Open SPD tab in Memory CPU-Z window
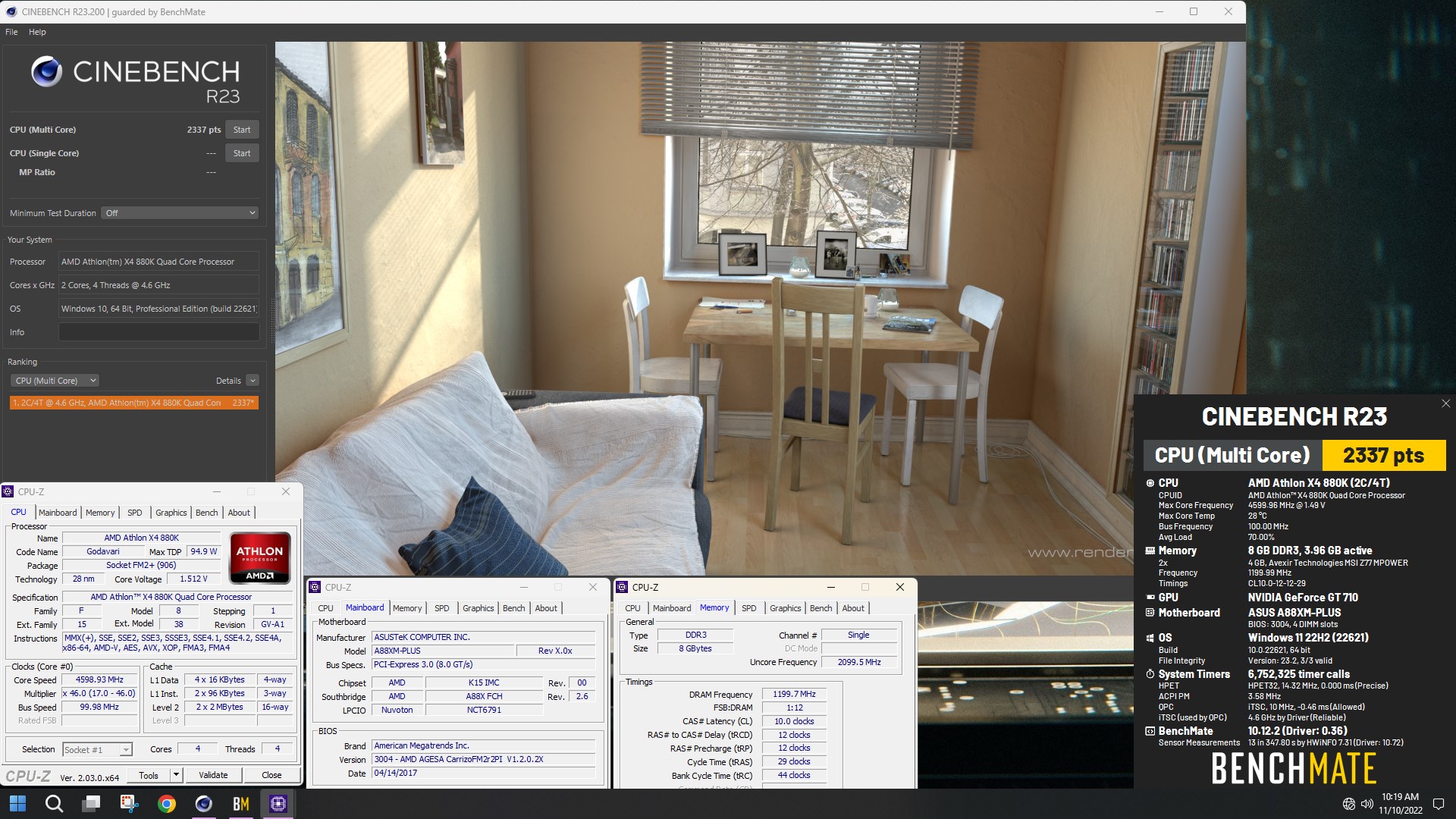This screenshot has height=819, width=1456. pos(748,608)
